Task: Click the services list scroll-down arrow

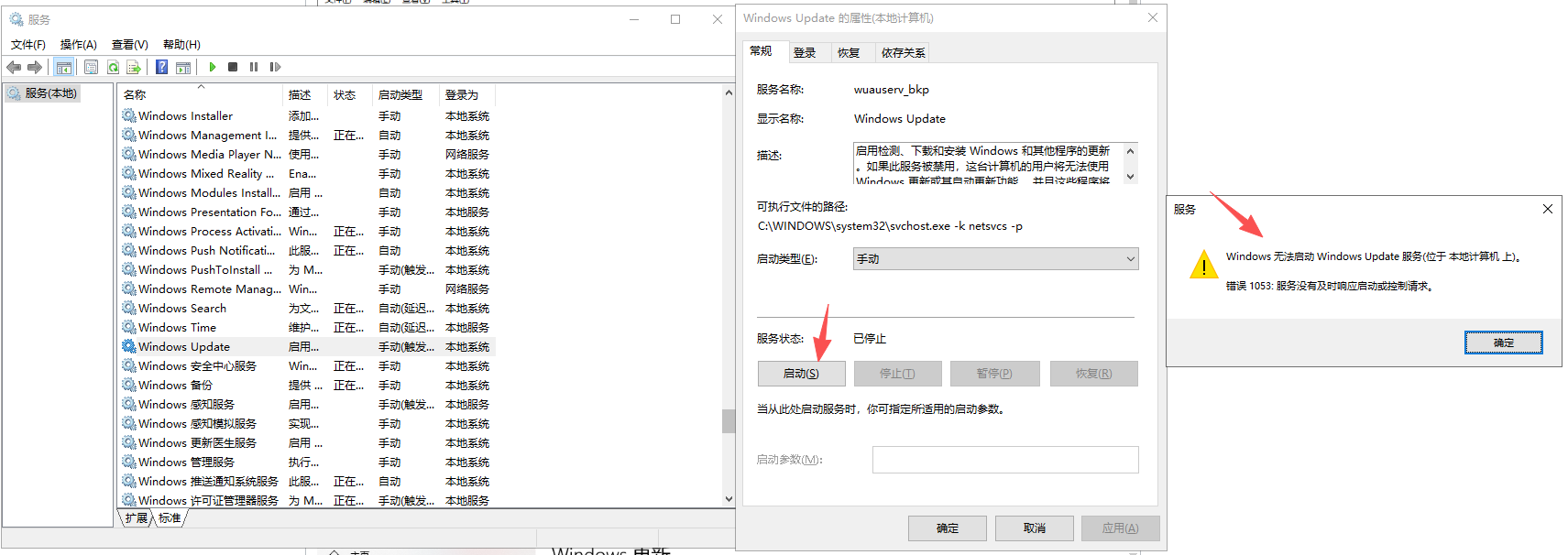Action: [729, 499]
